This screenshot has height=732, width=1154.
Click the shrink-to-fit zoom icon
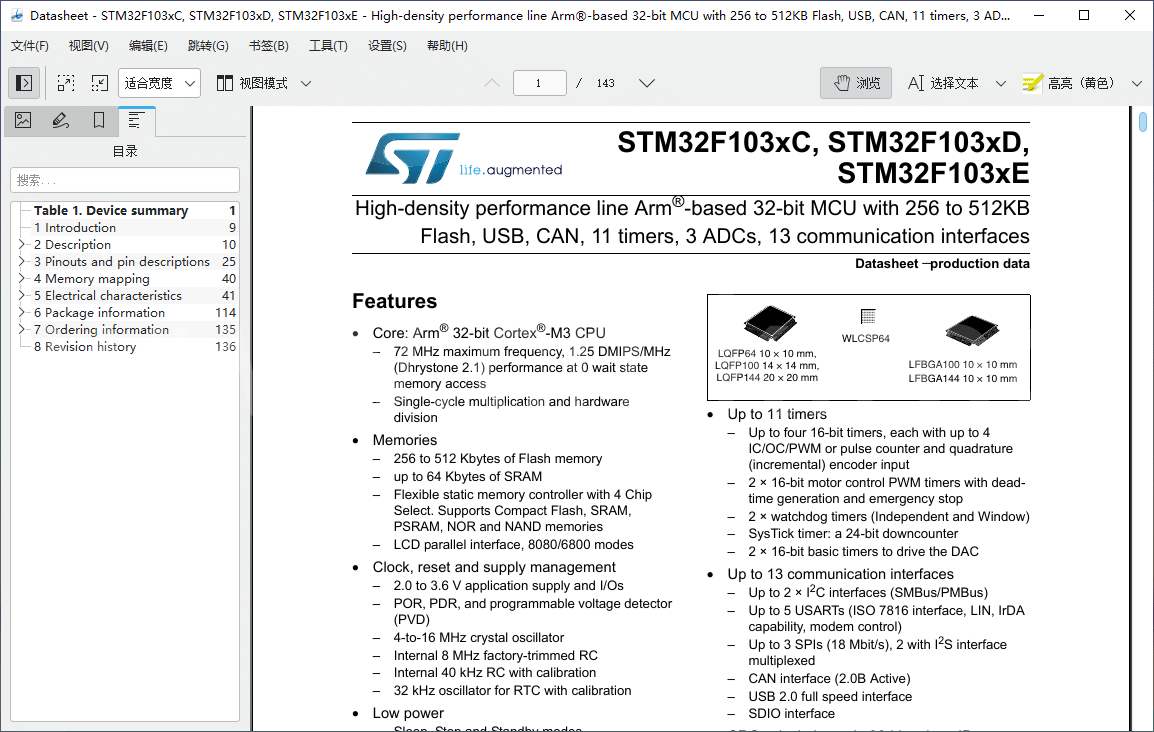click(100, 83)
